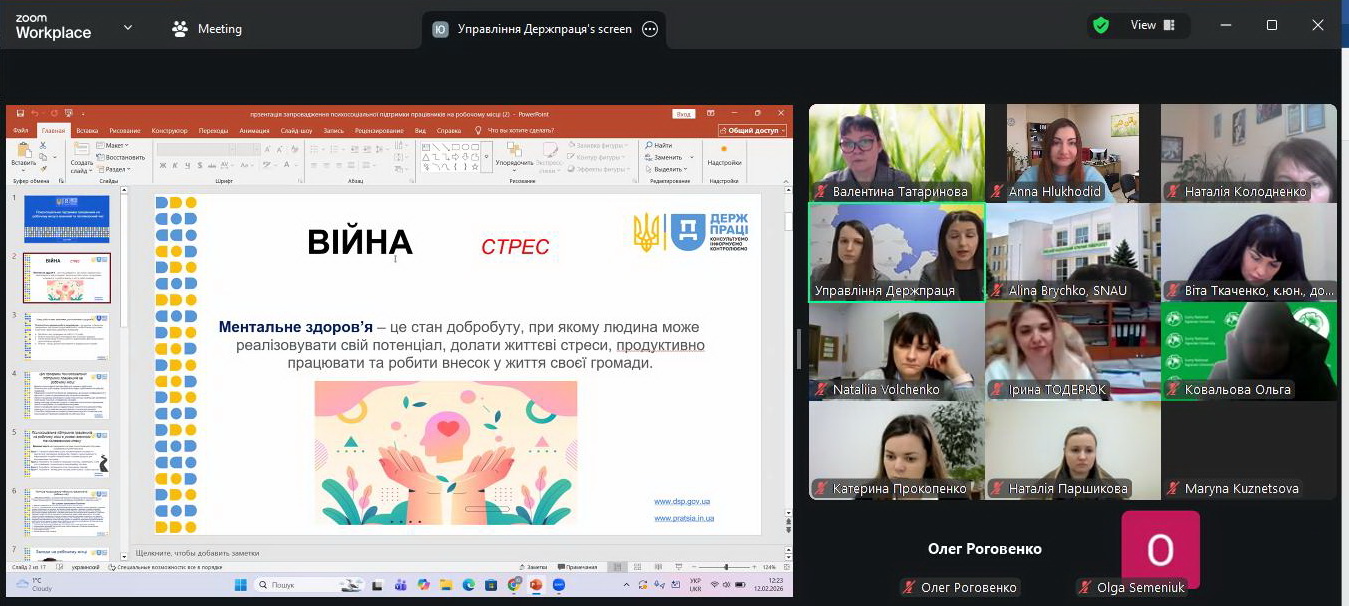This screenshot has width=1349, height=606.
Task: Select Управління Держпраця video tile
Action: coord(896,252)
